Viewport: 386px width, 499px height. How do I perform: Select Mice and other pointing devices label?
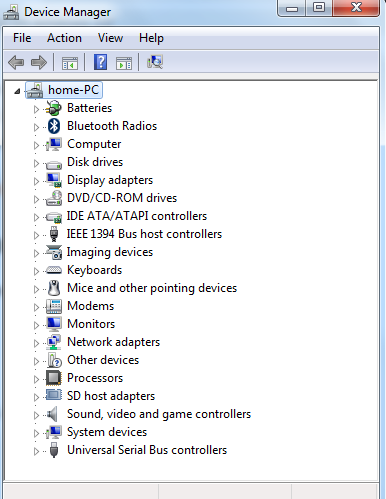tap(152, 288)
